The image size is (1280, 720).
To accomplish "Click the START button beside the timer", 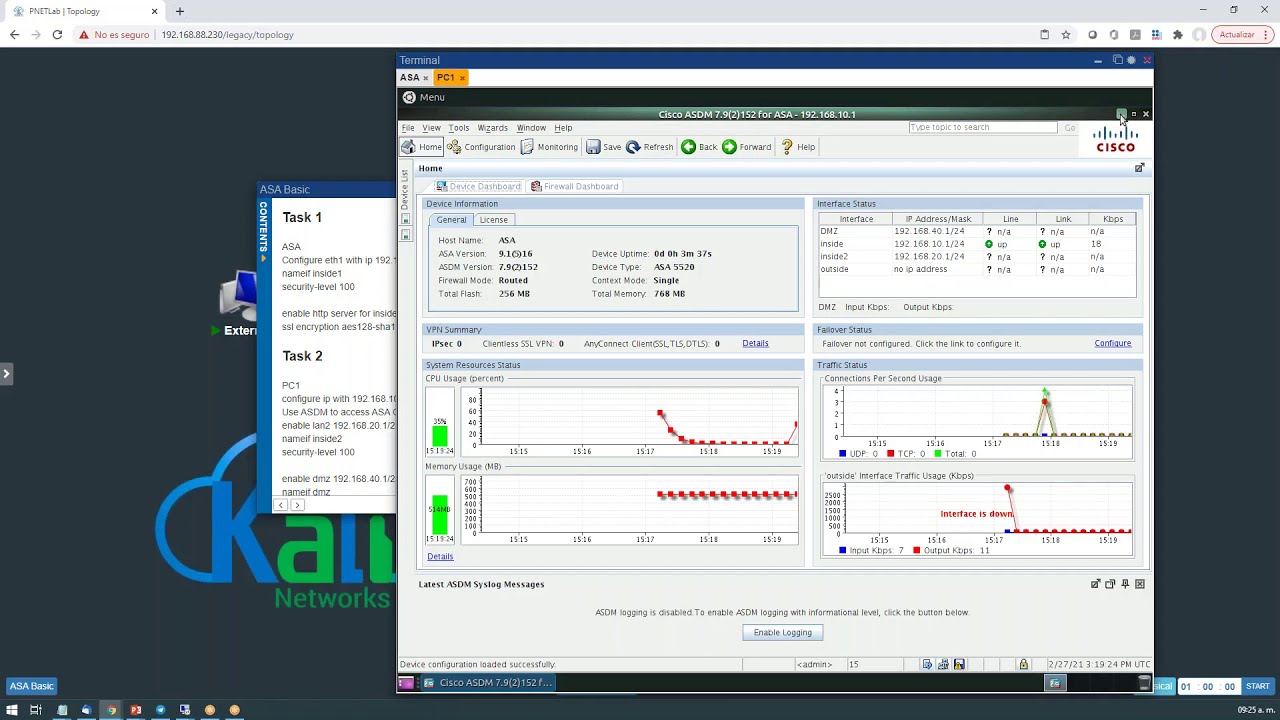I will 1257,686.
